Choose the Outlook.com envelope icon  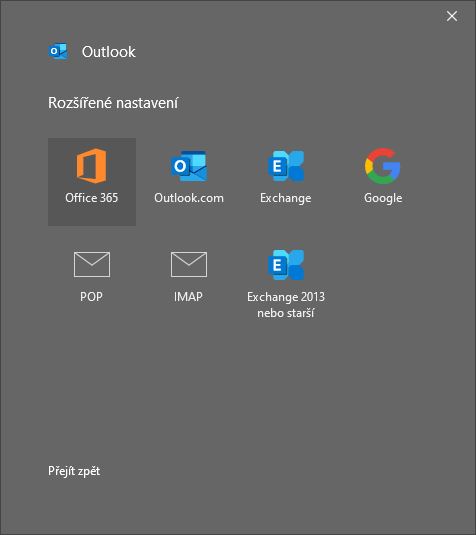point(189,166)
